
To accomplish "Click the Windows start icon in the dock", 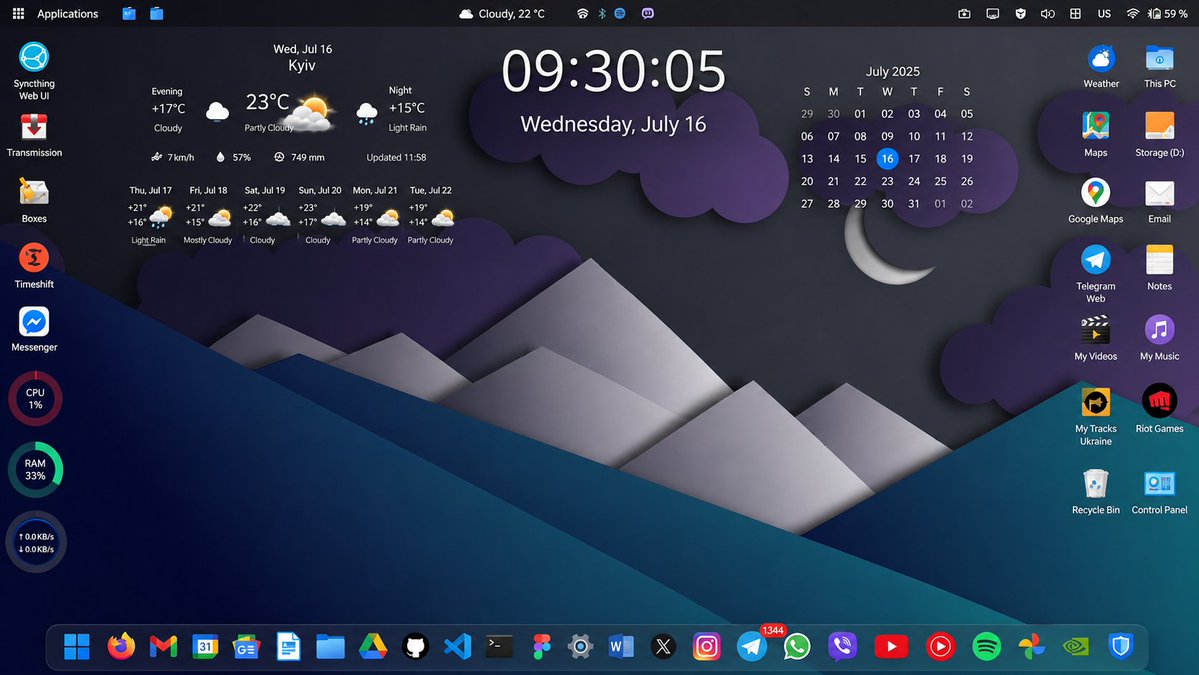I will pyautogui.click(x=76, y=647).
